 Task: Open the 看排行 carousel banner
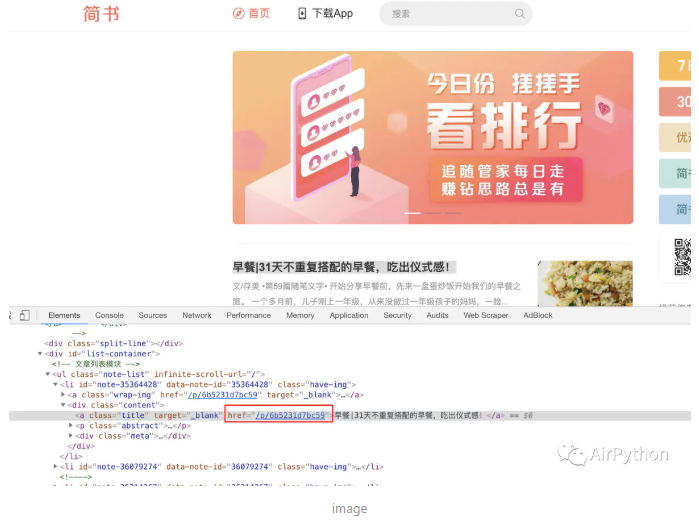(x=432, y=137)
